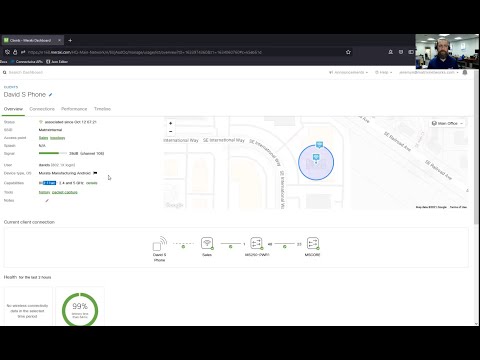
Task: Click the signal strength bar
Action: (53, 153)
